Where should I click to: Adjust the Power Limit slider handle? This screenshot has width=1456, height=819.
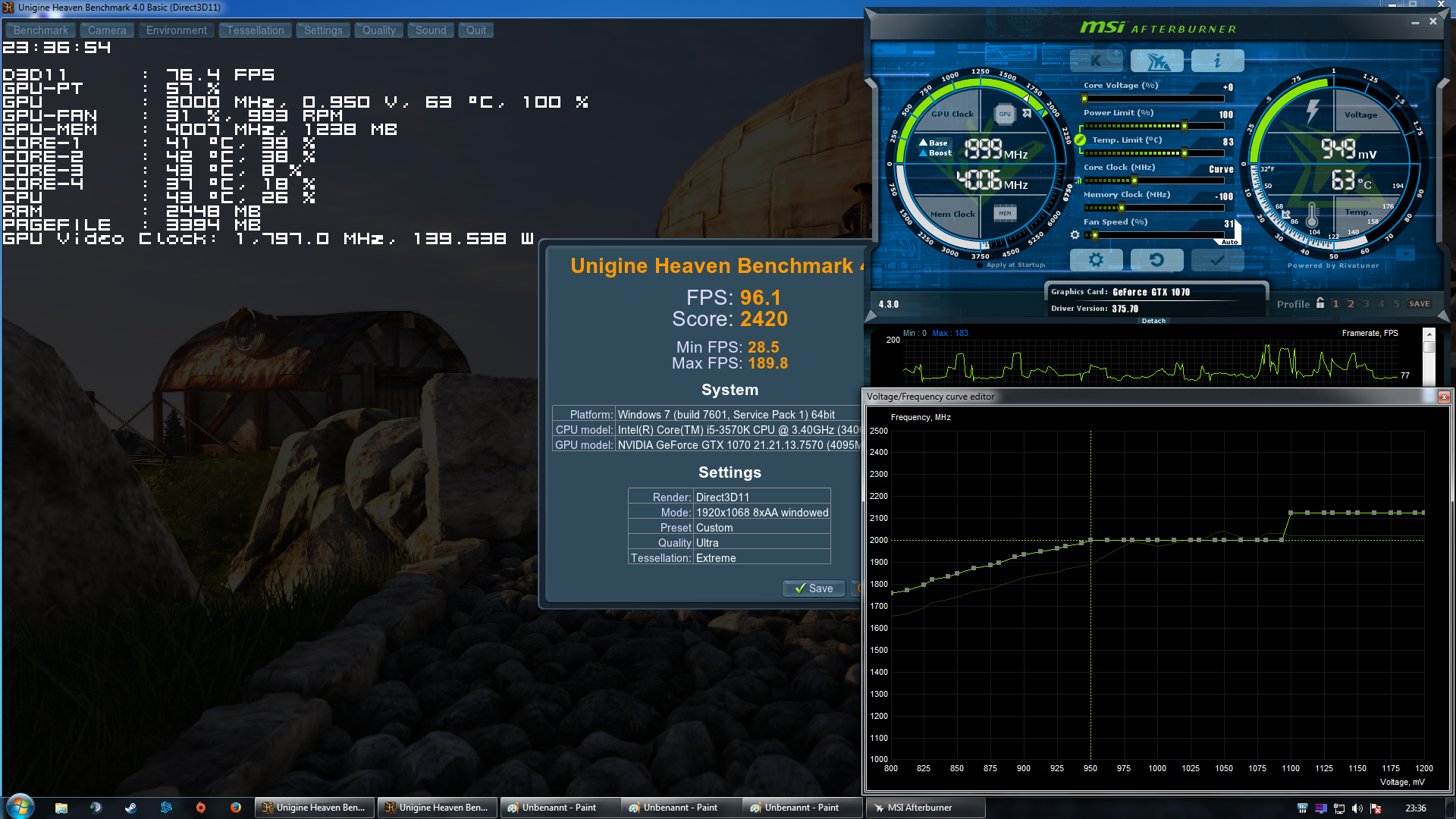[x=1185, y=126]
